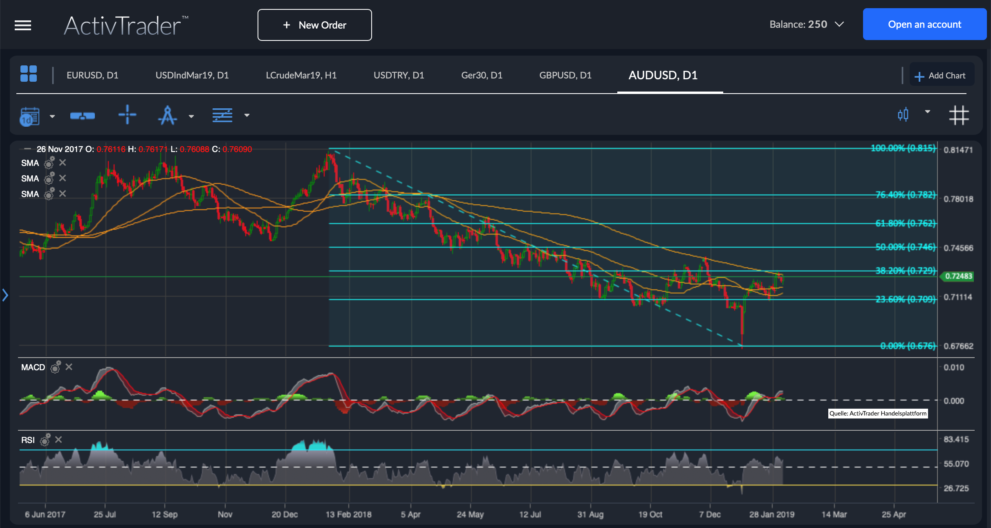Expand the chart type dropdown arrow
The width and height of the screenshot is (991, 528).
927,111
